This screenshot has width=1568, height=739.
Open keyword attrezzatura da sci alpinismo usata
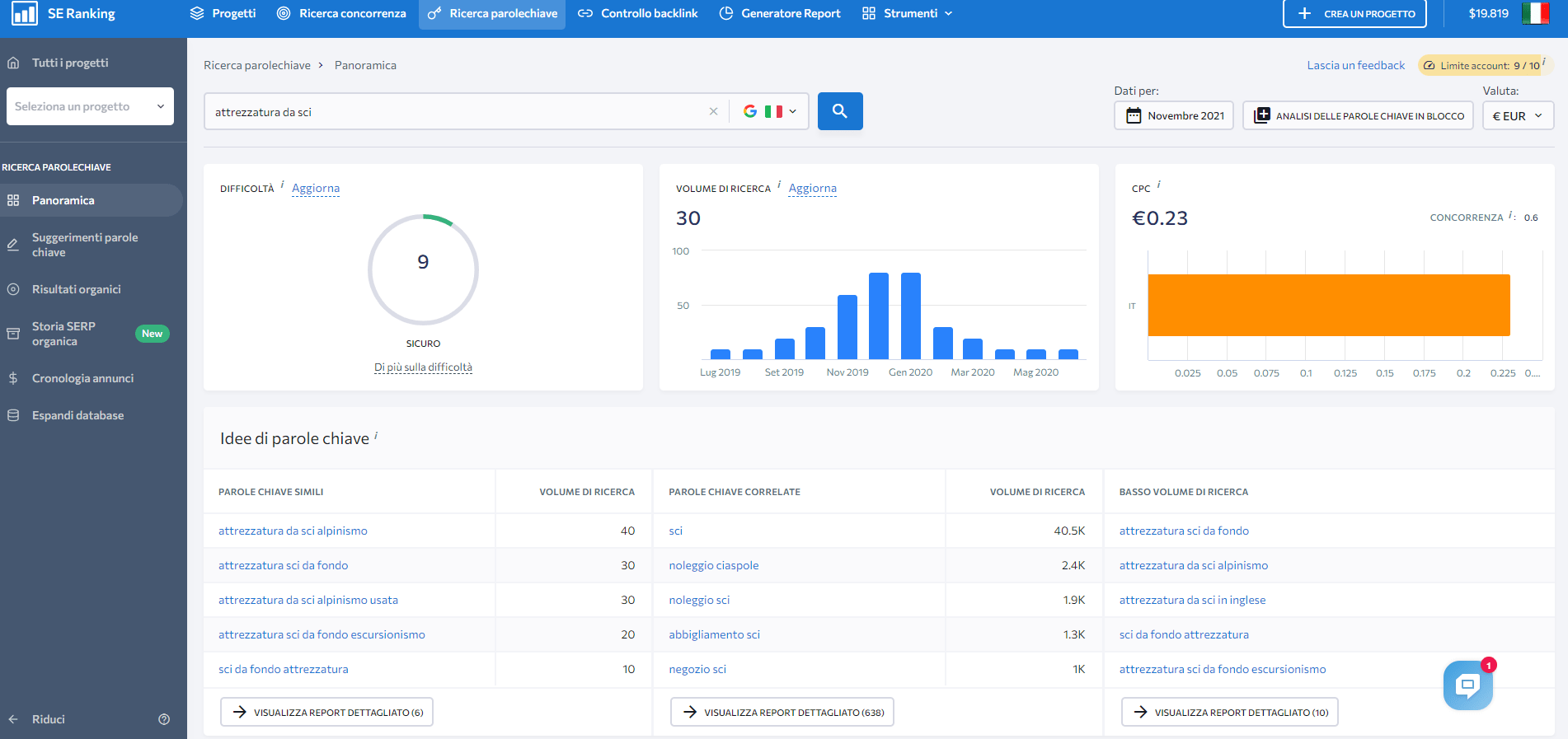click(308, 600)
